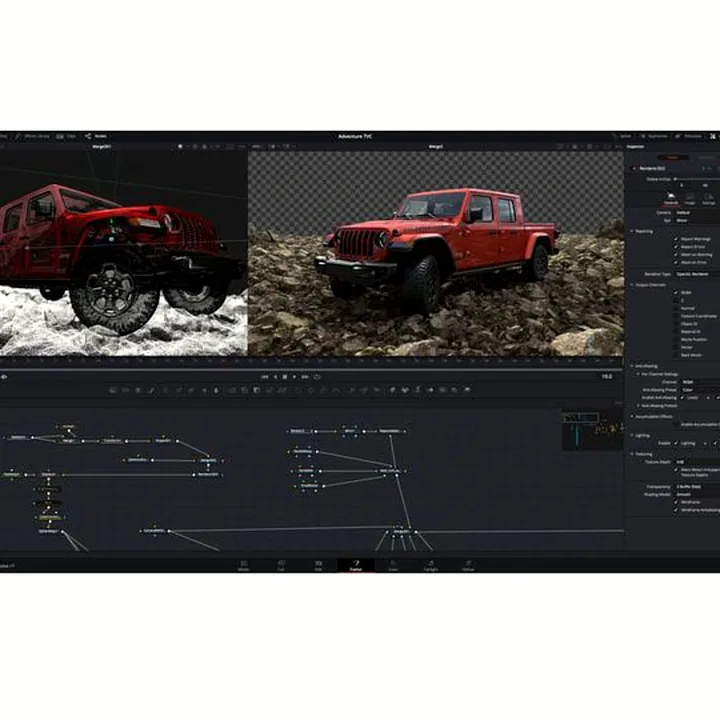Switch to the Media page
720x720 pixels.
click(244, 565)
